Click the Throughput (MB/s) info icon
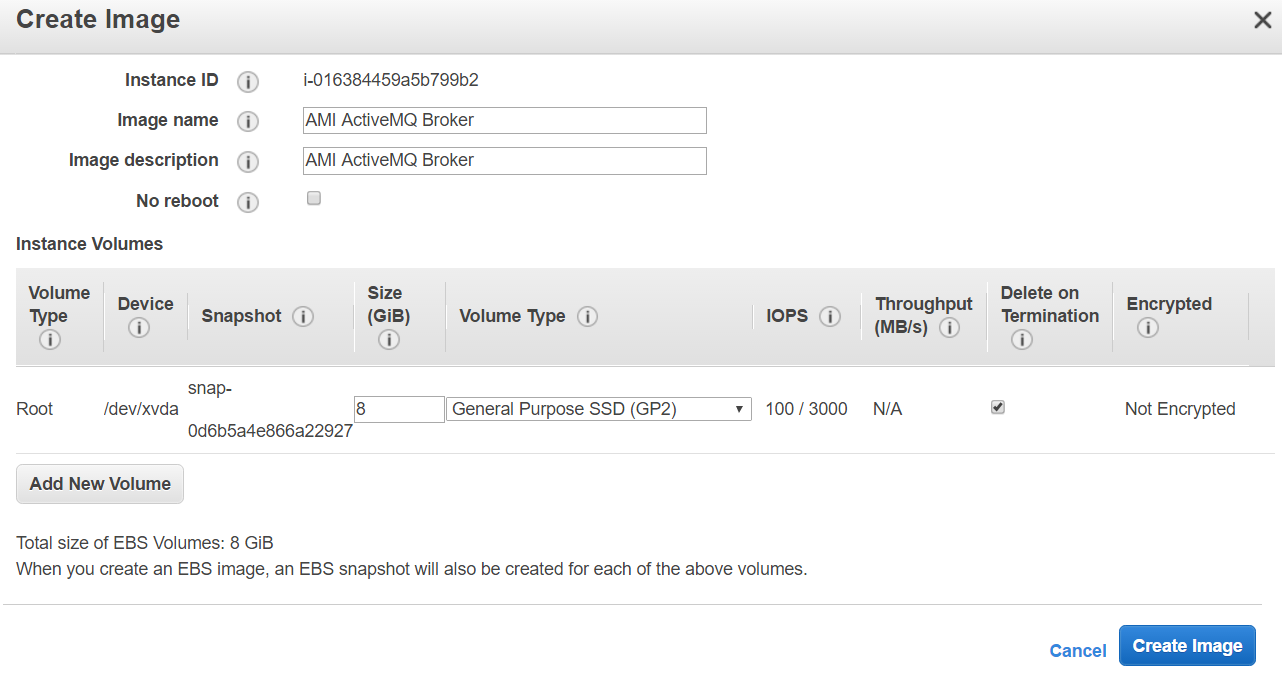Screen dimensions: 1282x673 click(x=950, y=328)
